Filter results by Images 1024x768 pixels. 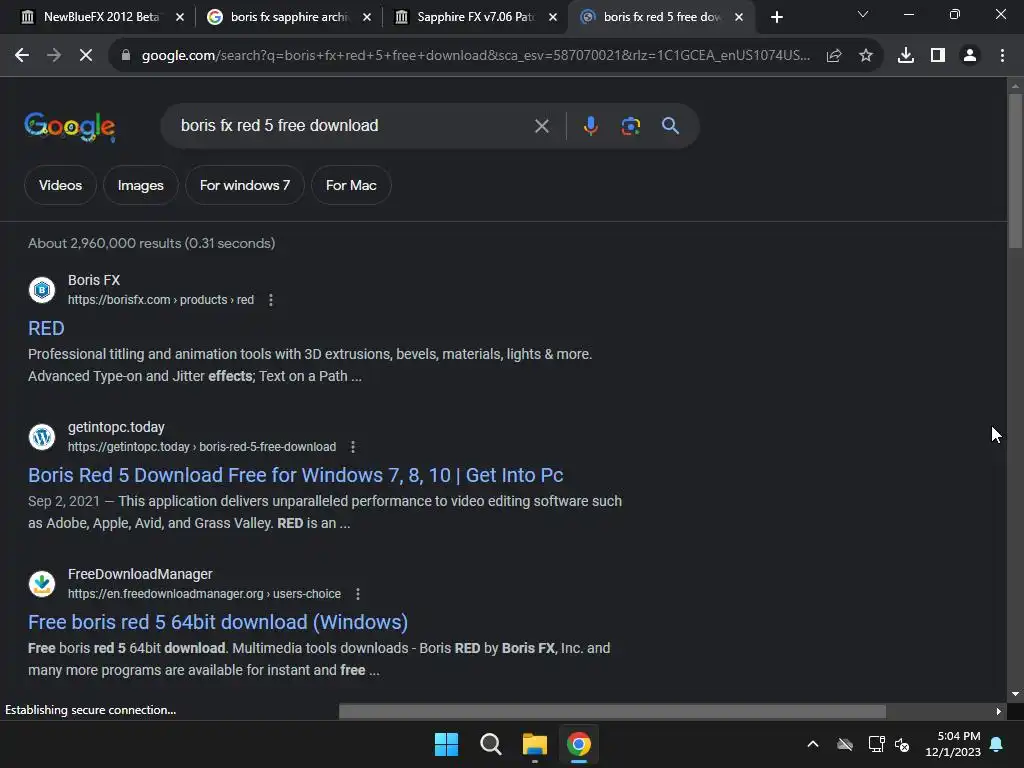tap(140, 185)
